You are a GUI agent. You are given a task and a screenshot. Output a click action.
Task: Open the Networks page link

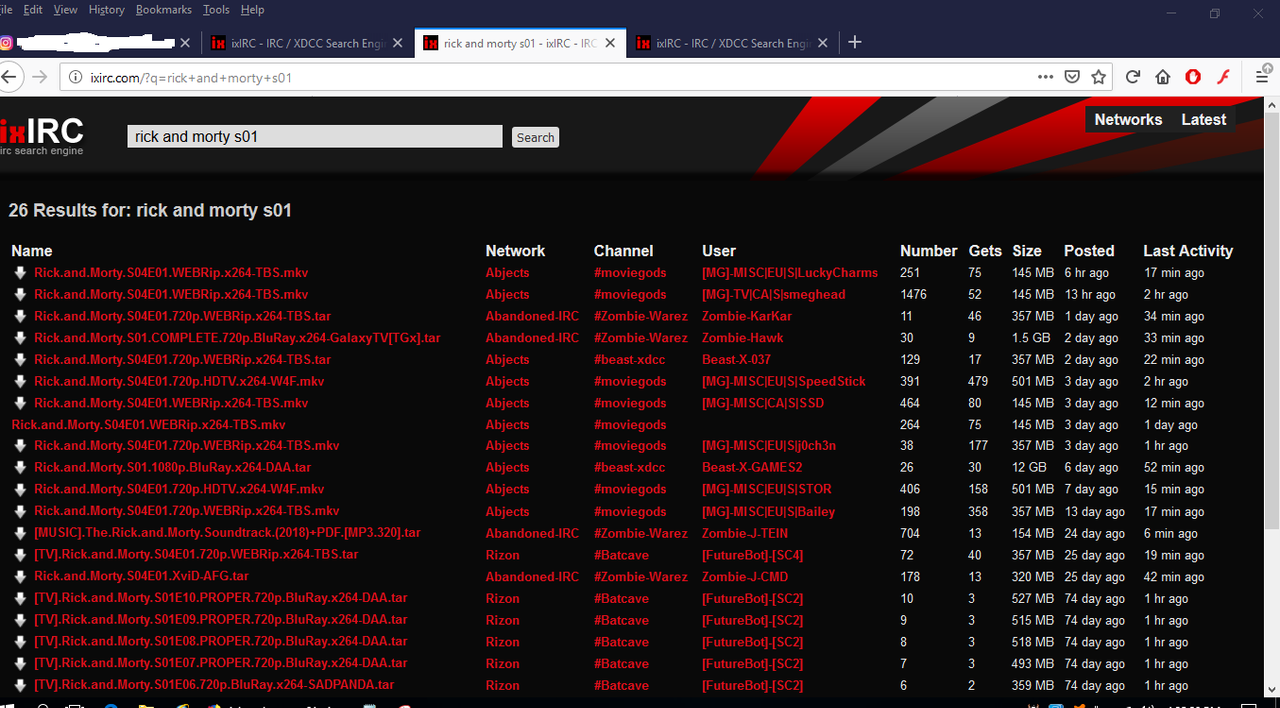tap(1128, 119)
